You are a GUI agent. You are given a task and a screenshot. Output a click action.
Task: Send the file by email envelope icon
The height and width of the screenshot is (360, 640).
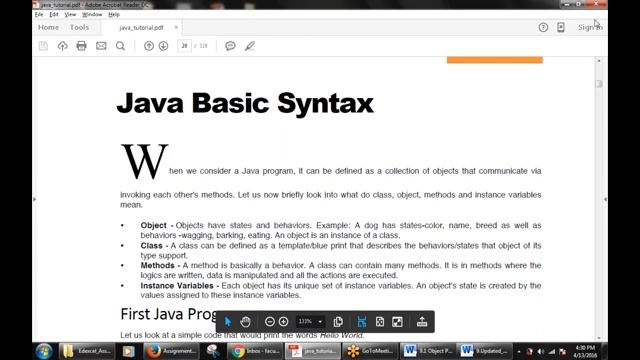tap(101, 46)
